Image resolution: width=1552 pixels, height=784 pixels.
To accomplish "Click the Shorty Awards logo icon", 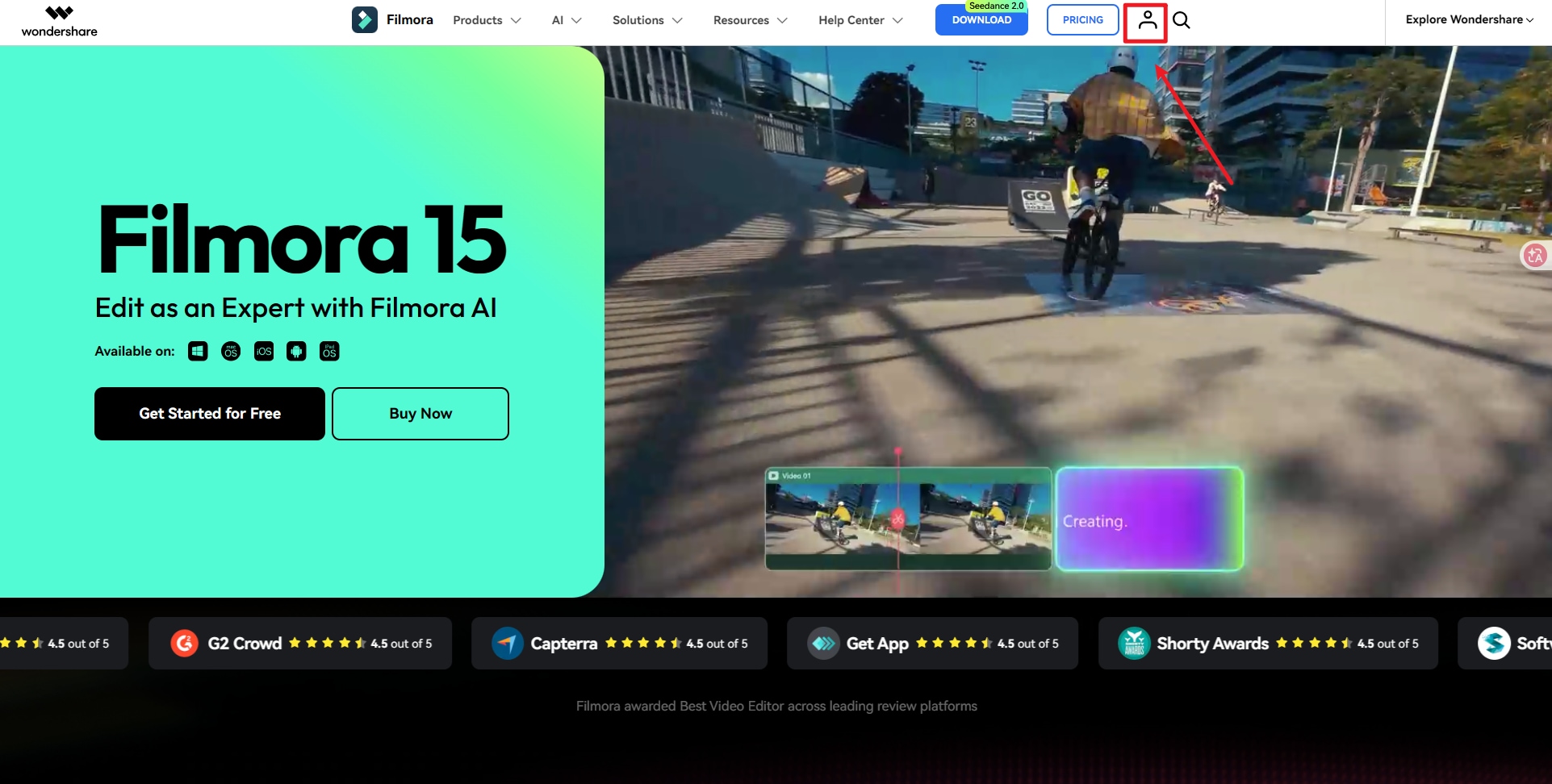I will click(1134, 643).
